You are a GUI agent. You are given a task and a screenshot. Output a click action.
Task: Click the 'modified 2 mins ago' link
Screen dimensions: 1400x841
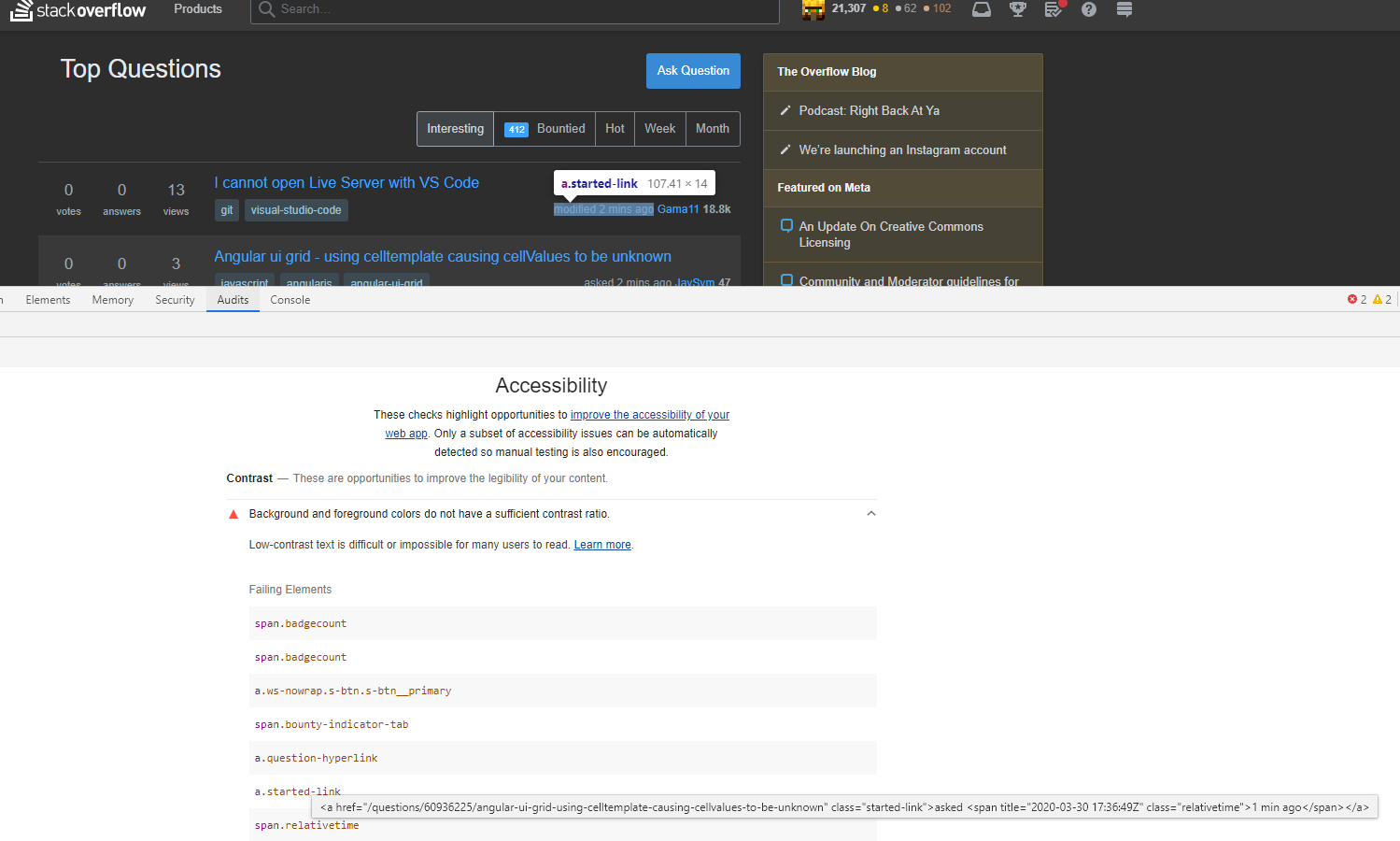(x=603, y=209)
